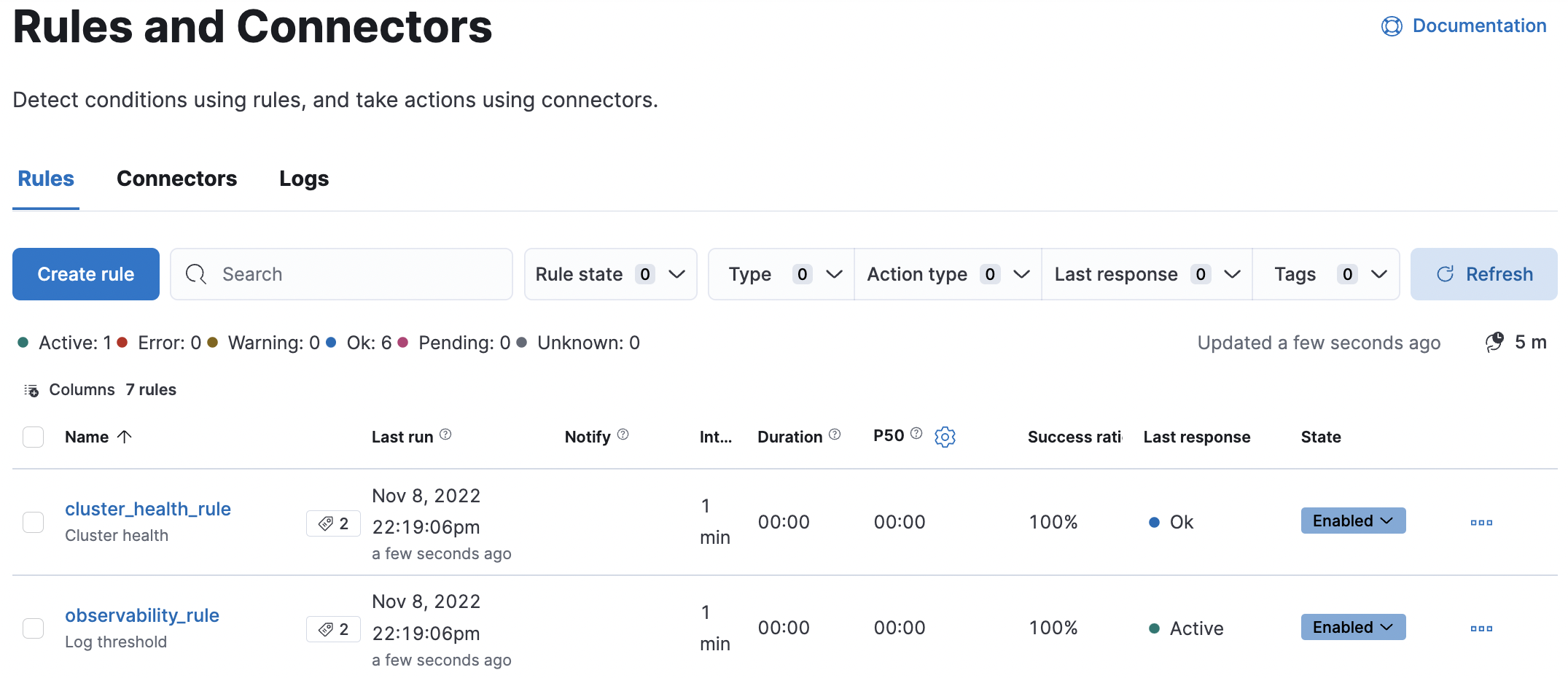Click the Create rule button
This screenshot has width=1568, height=678.
[85, 273]
